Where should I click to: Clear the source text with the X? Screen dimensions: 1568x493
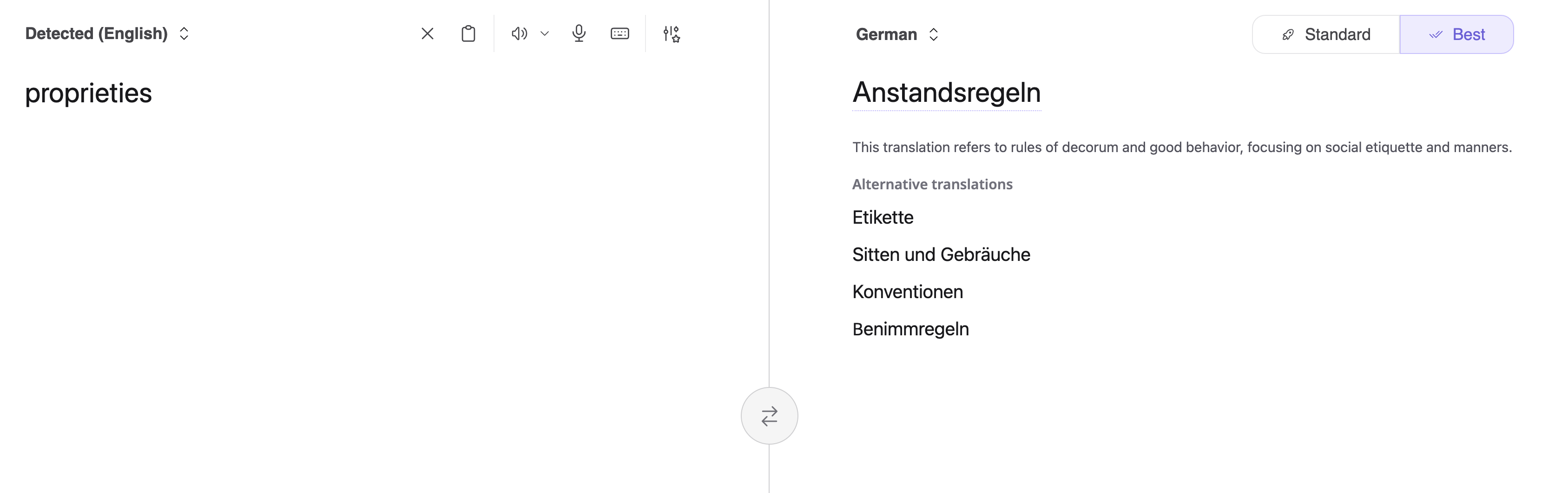[427, 33]
